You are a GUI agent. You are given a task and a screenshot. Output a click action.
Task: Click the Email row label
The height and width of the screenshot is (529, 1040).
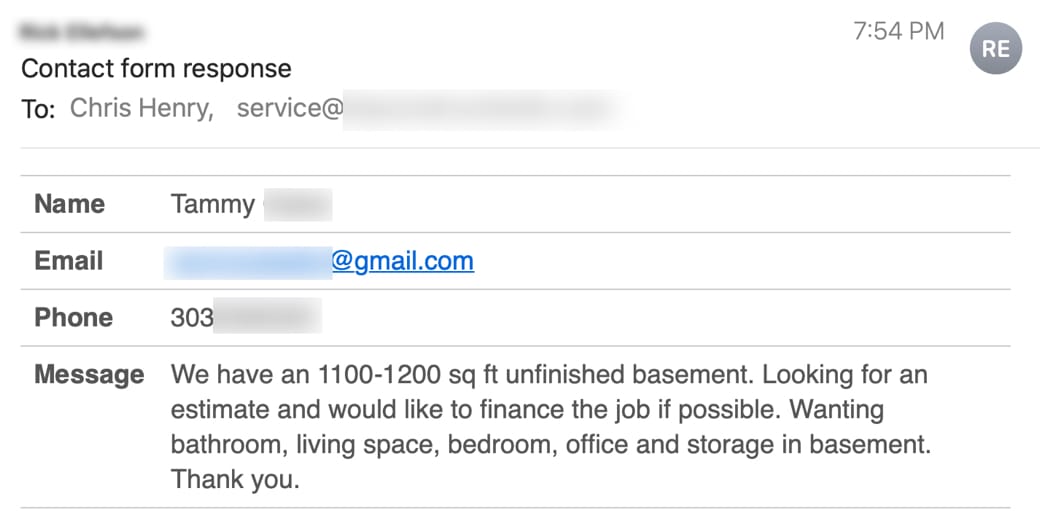click(69, 261)
